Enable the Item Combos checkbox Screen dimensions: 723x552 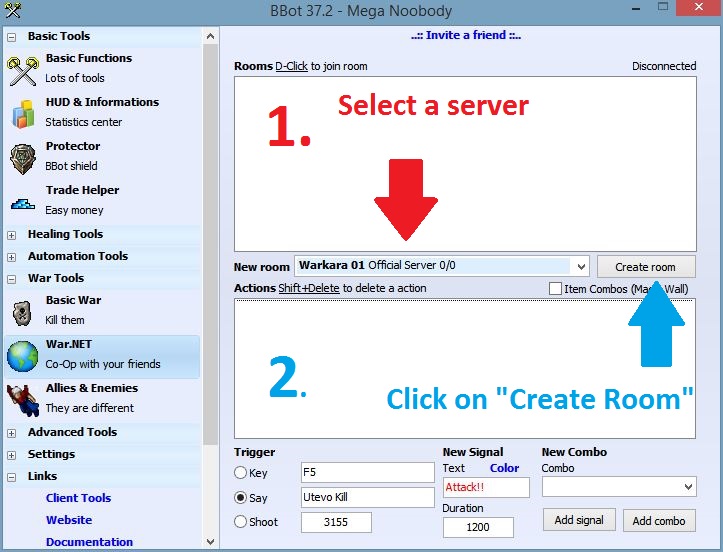[555, 289]
